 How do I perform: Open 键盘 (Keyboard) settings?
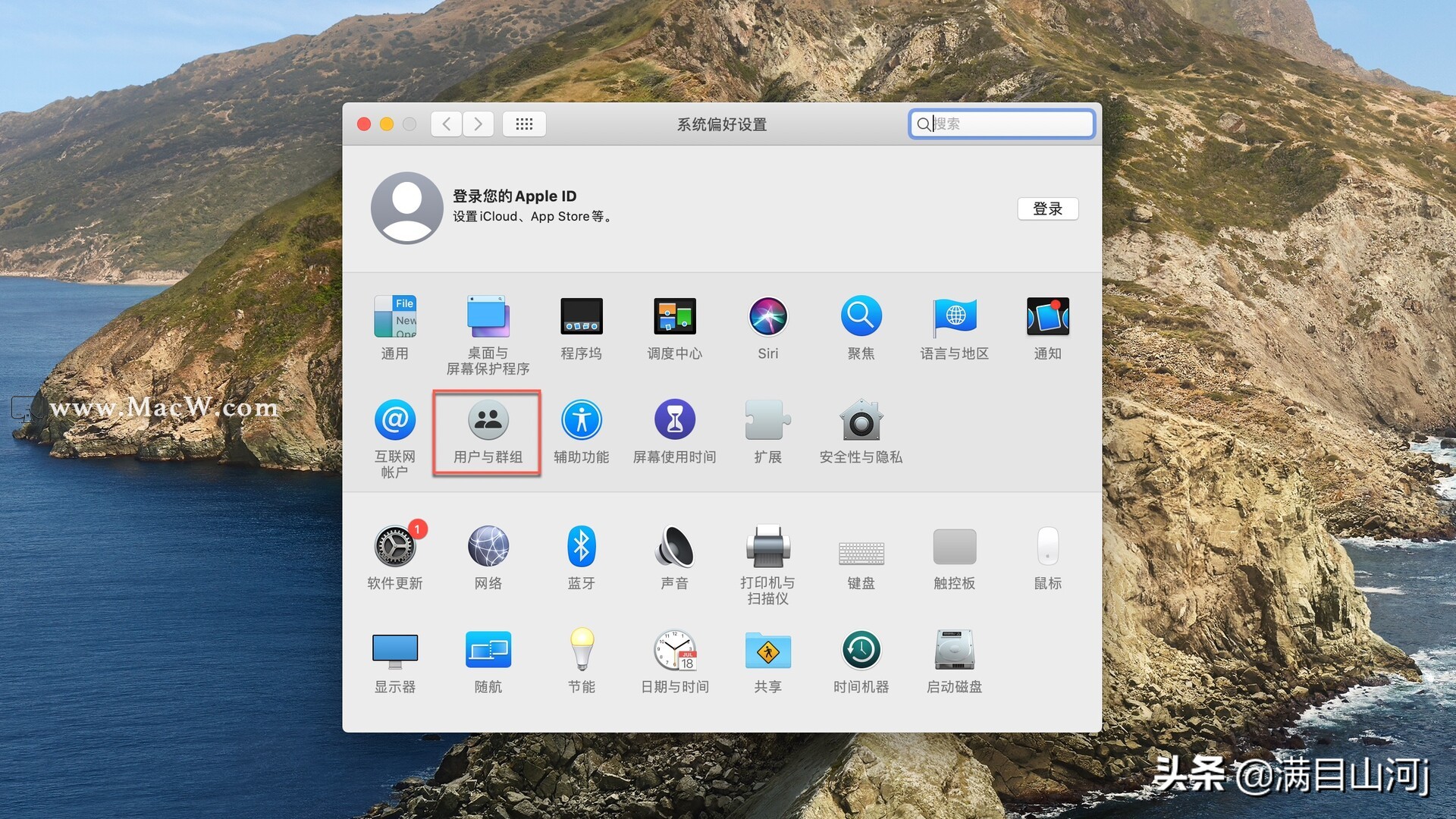(x=861, y=546)
